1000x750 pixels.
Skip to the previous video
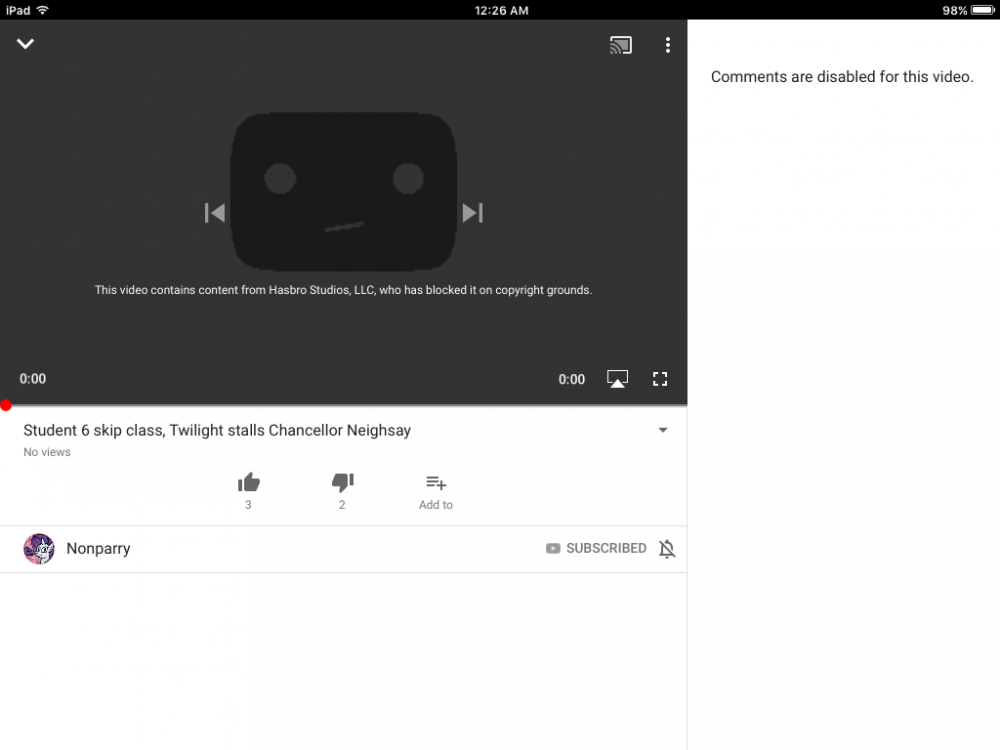point(215,213)
